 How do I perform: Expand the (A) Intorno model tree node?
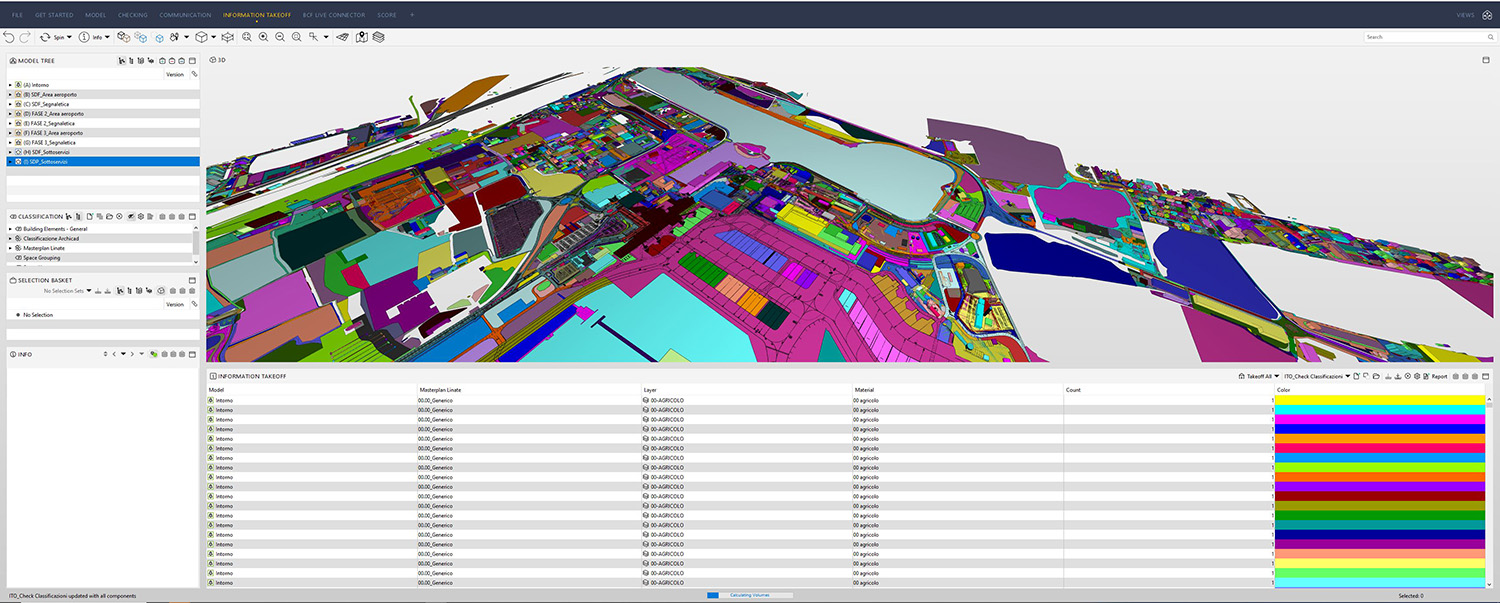pyautogui.click(x=10, y=85)
